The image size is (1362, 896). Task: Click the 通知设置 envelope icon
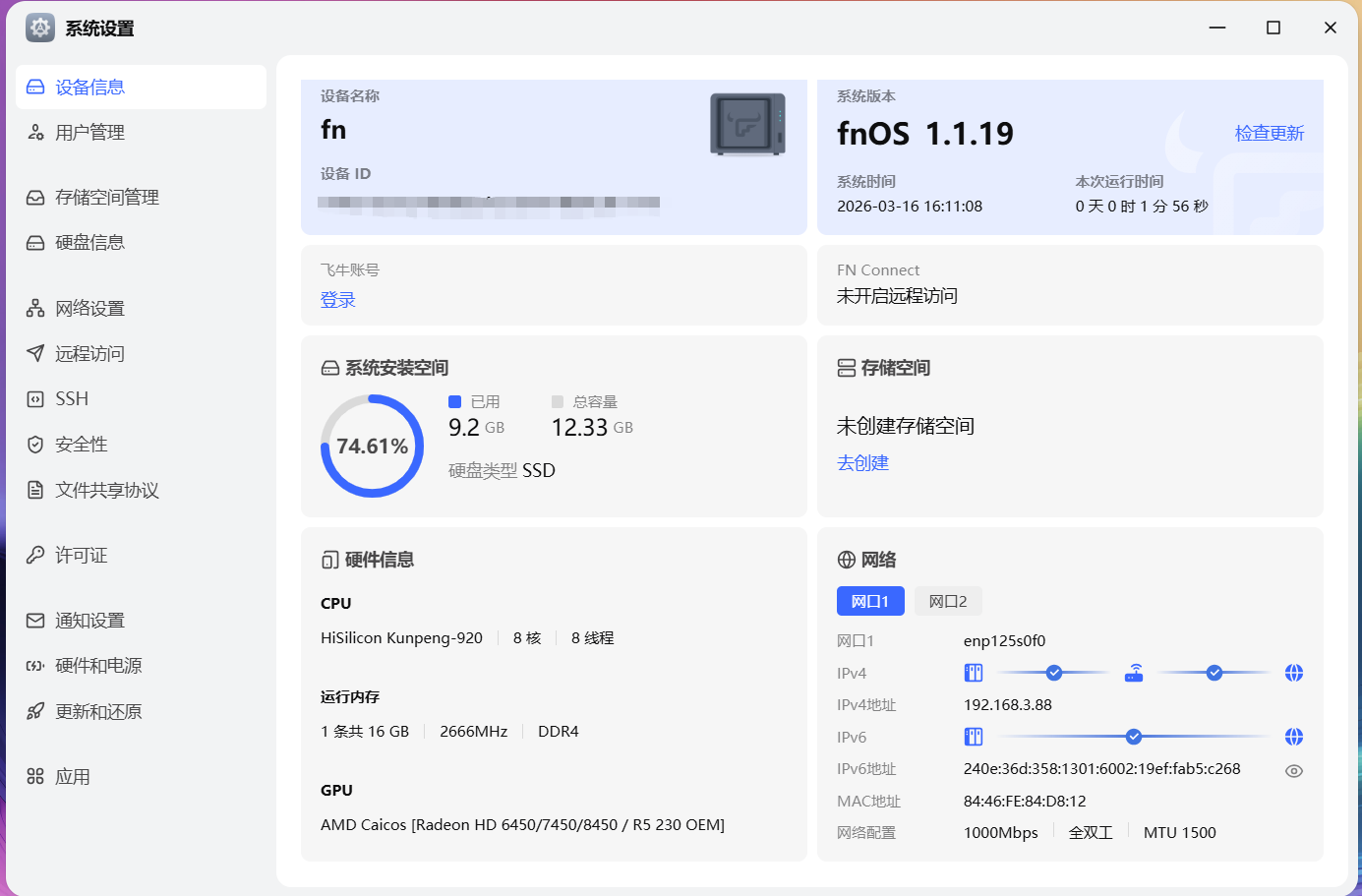35,621
